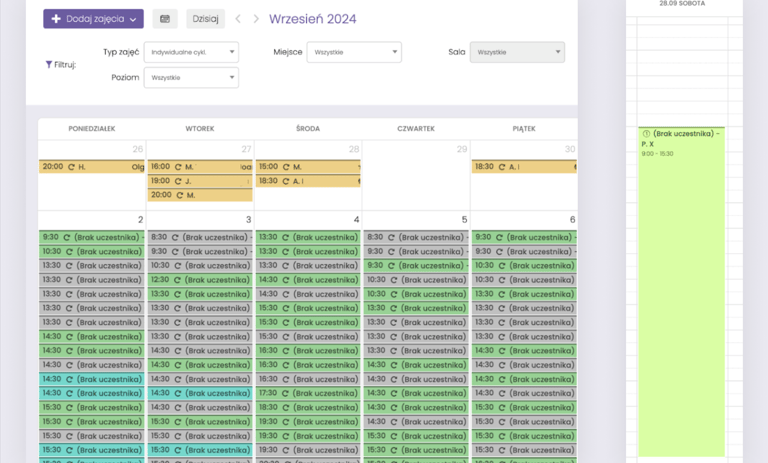
Task: Select day number 29 in the calendar
Action: coord(462,149)
